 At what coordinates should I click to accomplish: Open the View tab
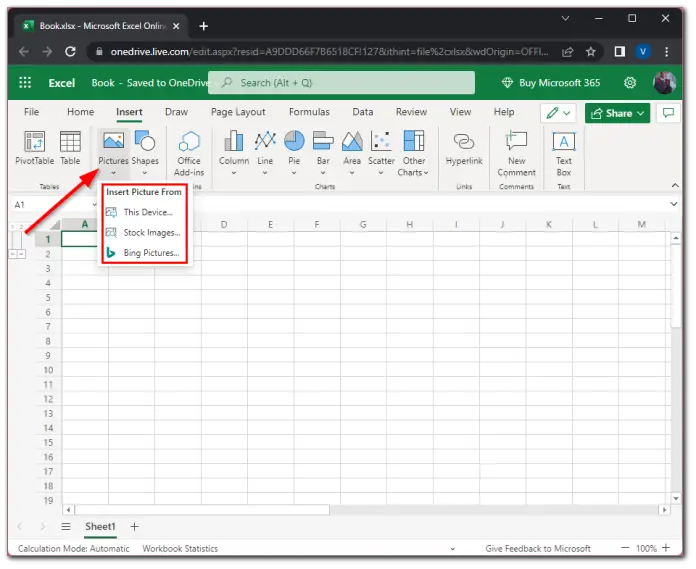[460, 112]
